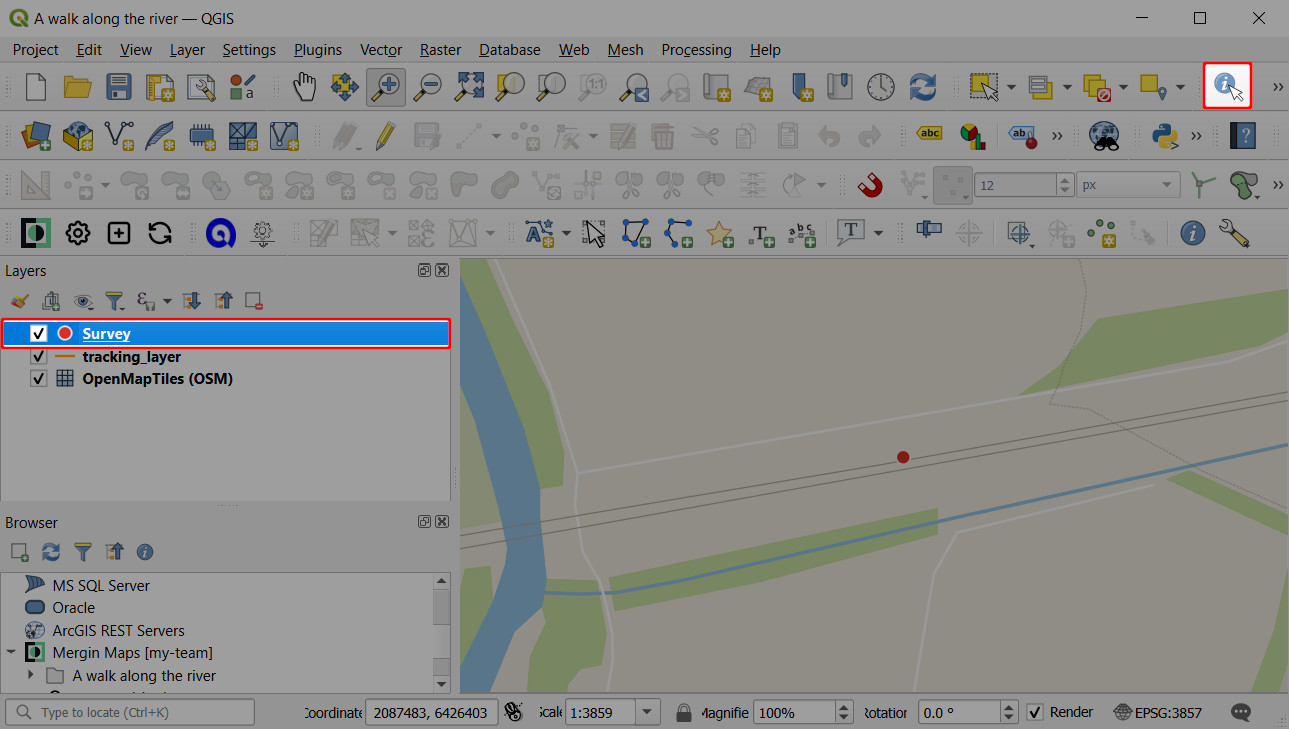Click the yellow abc Layer Labeling Options icon
1289x729 pixels.
[929, 134]
